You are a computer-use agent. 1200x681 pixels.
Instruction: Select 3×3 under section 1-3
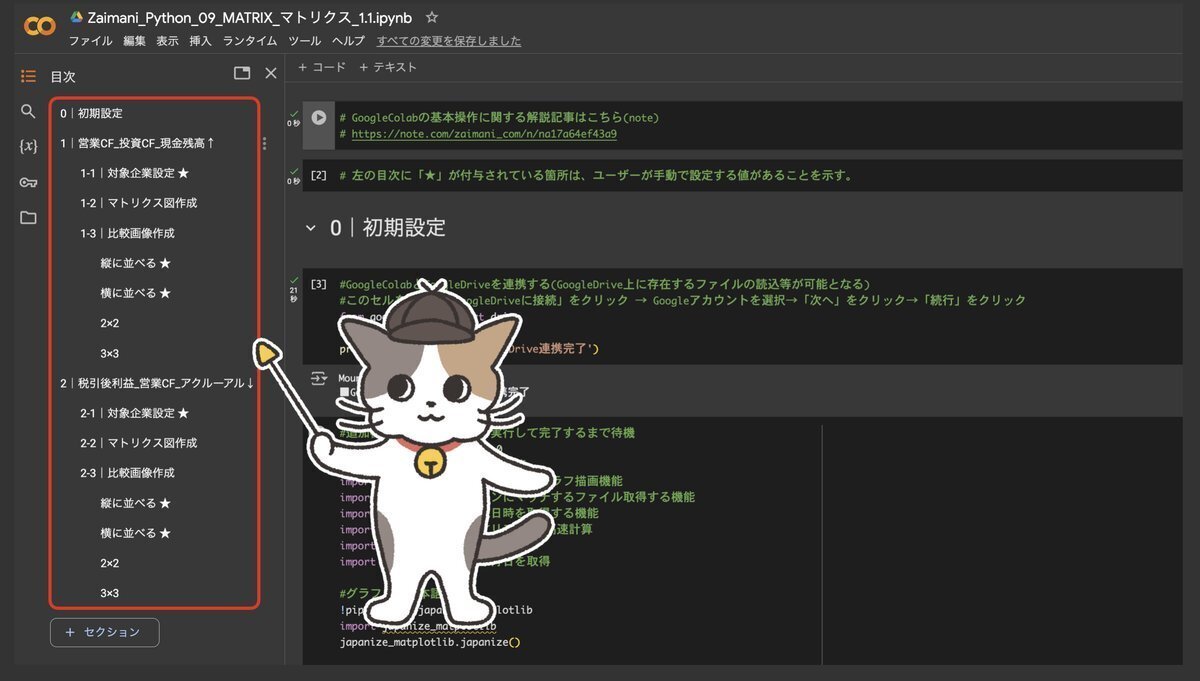(110, 353)
